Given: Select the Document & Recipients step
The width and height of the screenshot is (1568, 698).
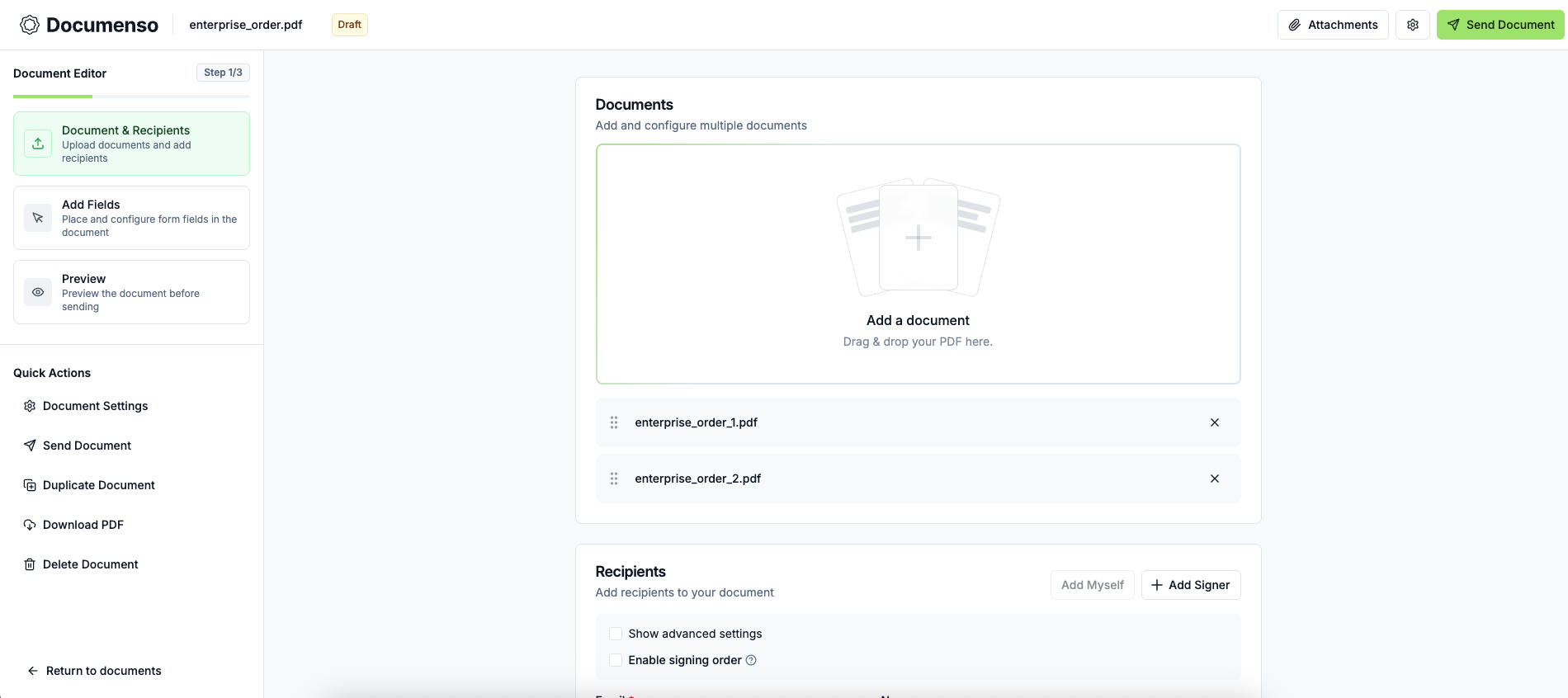Looking at the screenshot, I should pos(131,144).
